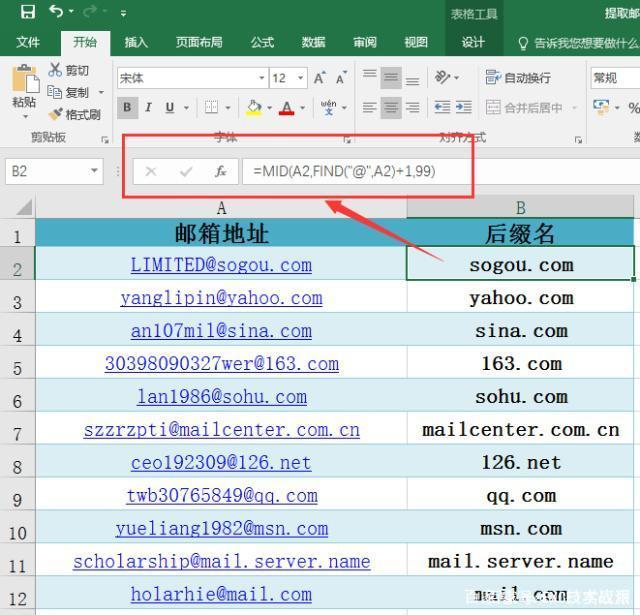Open the ceo192309@126.net email link

tap(221, 463)
